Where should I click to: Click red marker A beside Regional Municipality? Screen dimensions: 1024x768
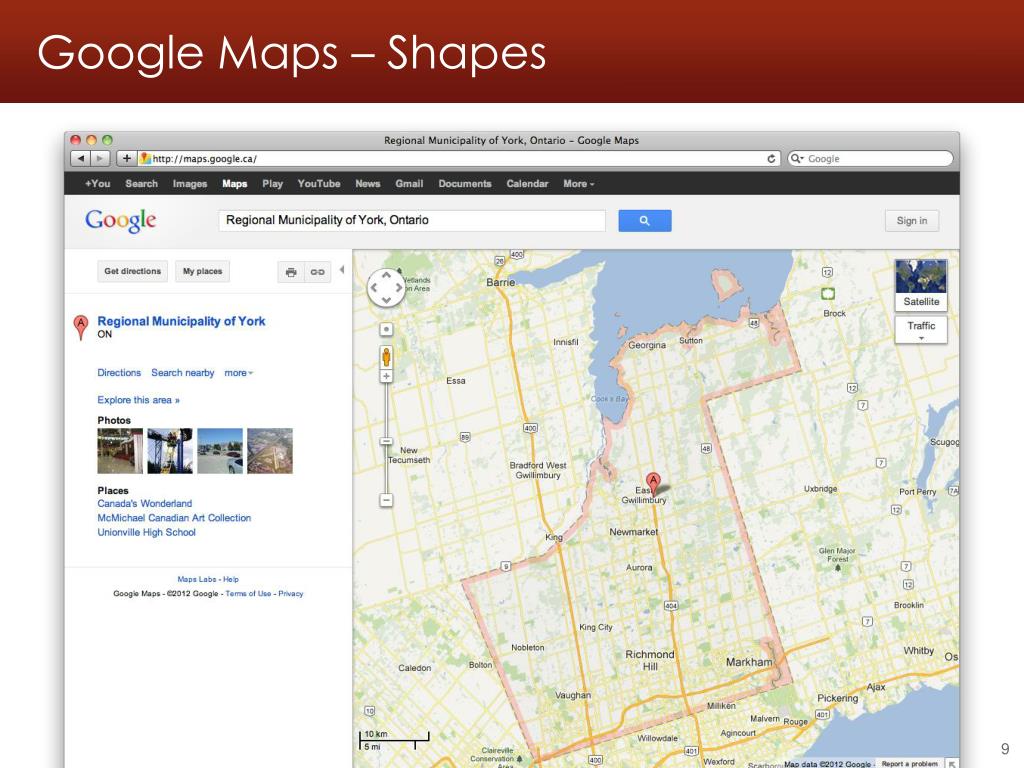tap(81, 327)
